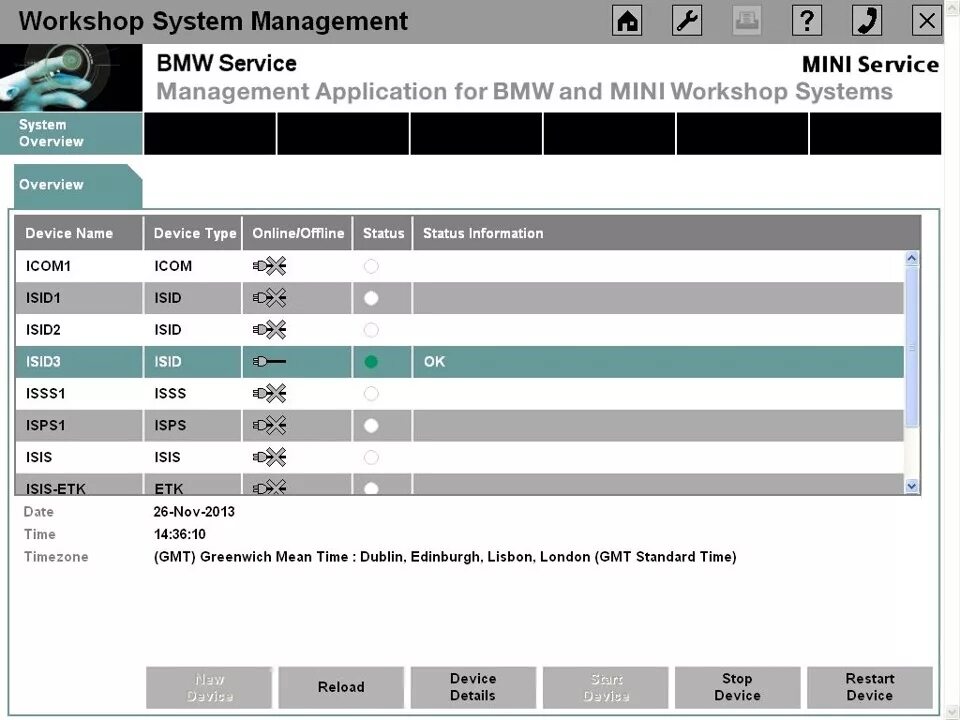Sort by Device Type column header

tap(193, 233)
